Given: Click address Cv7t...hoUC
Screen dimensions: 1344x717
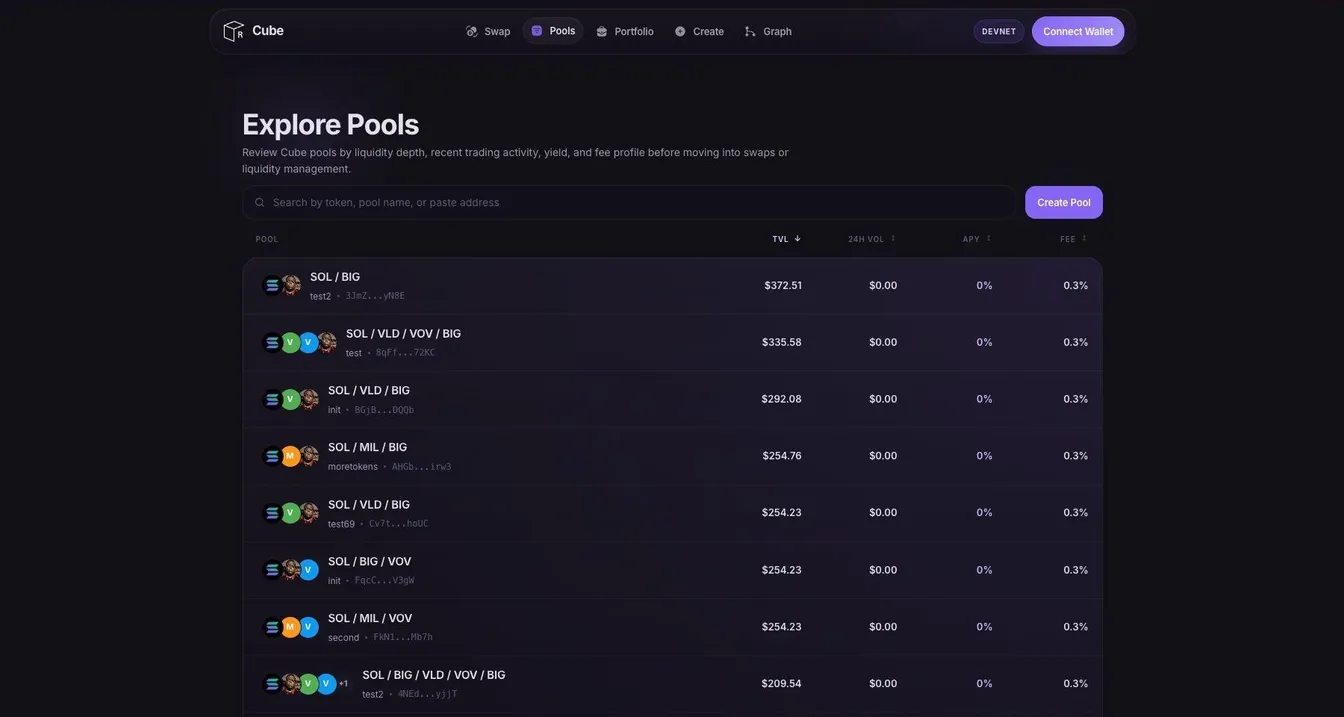Looking at the screenshot, I should (398, 525).
